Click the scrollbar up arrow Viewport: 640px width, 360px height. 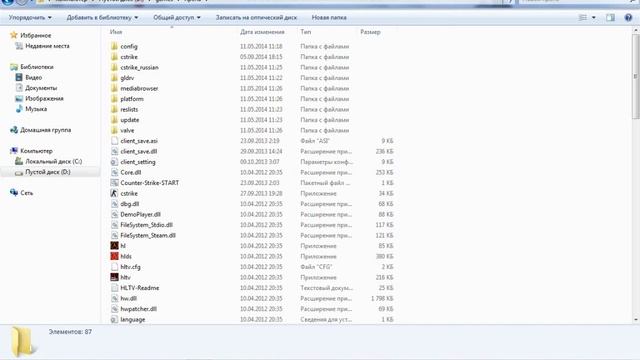click(x=636, y=30)
